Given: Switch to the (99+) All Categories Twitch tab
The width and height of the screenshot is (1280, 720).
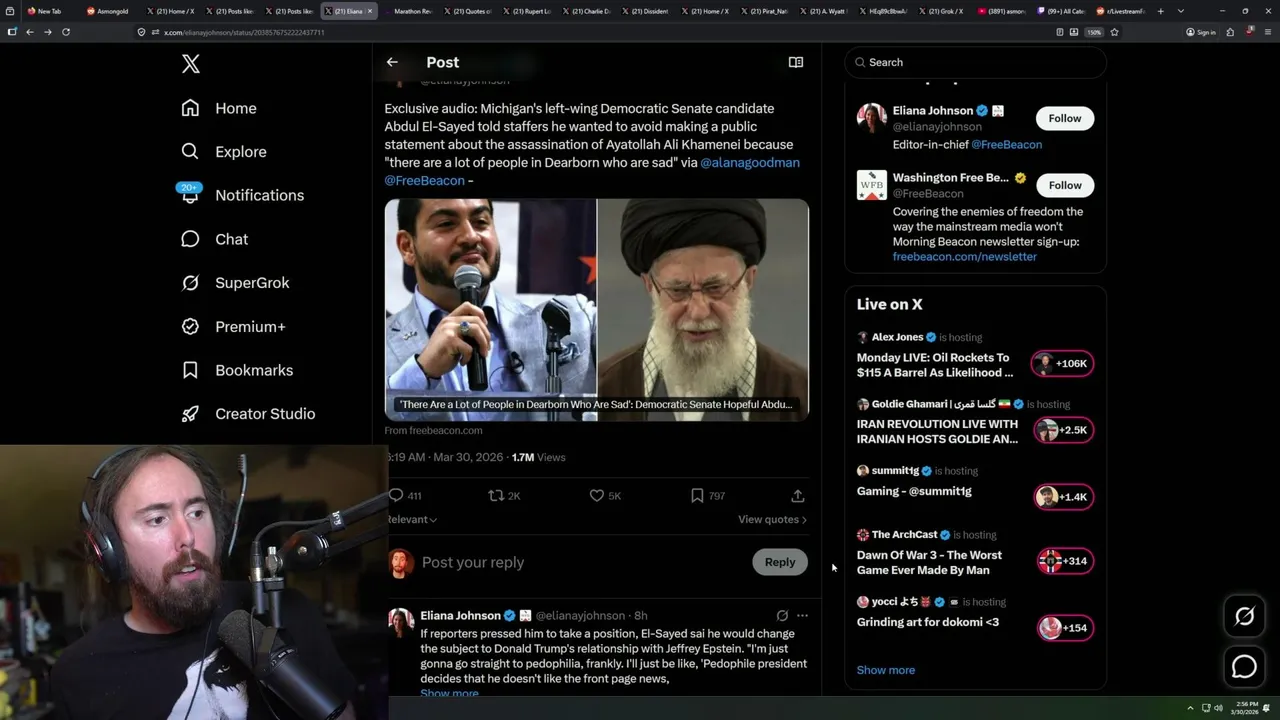Looking at the screenshot, I should pyautogui.click(x=1062, y=11).
